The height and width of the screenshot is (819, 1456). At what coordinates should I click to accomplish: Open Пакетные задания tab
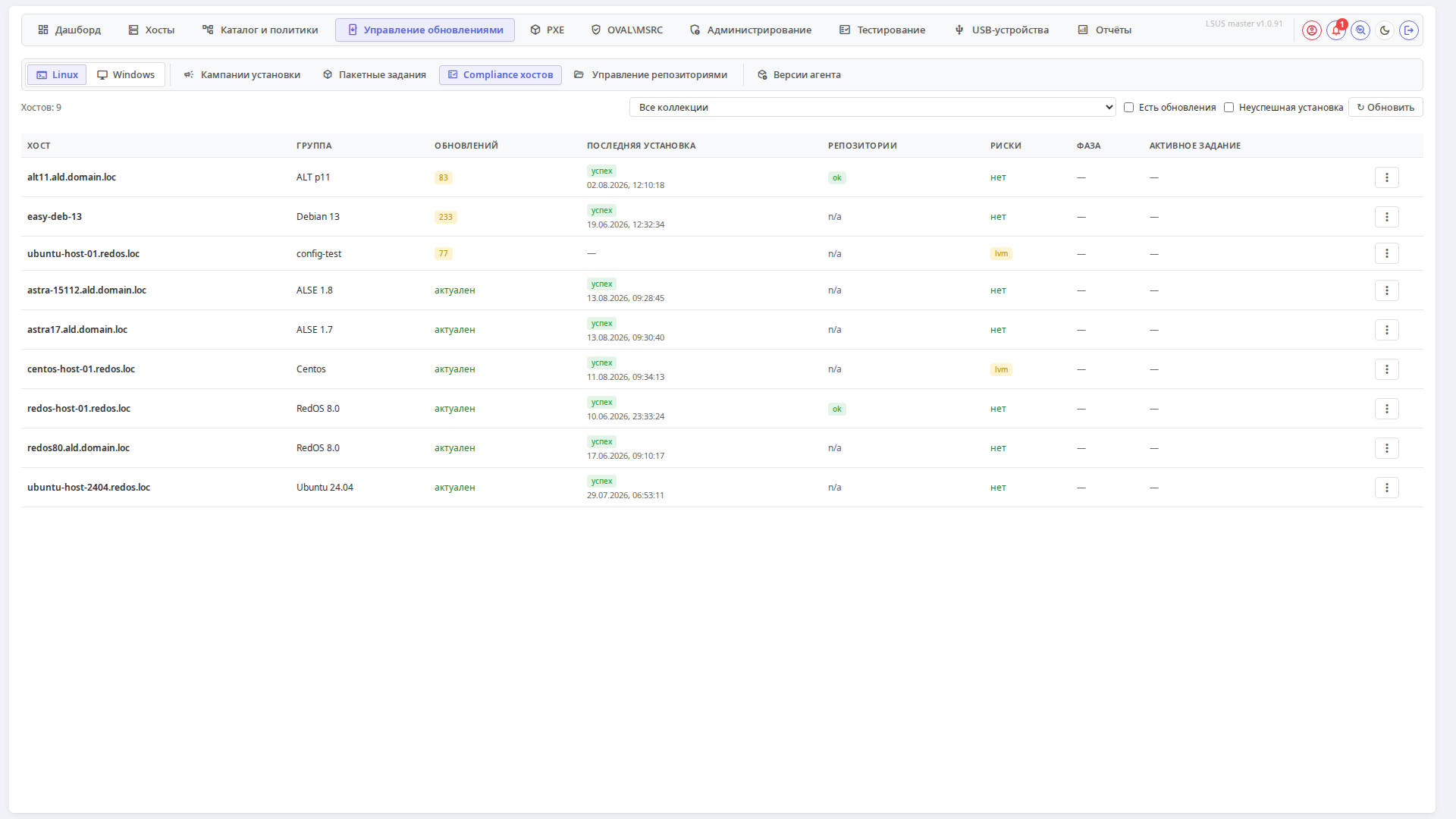[x=375, y=75]
